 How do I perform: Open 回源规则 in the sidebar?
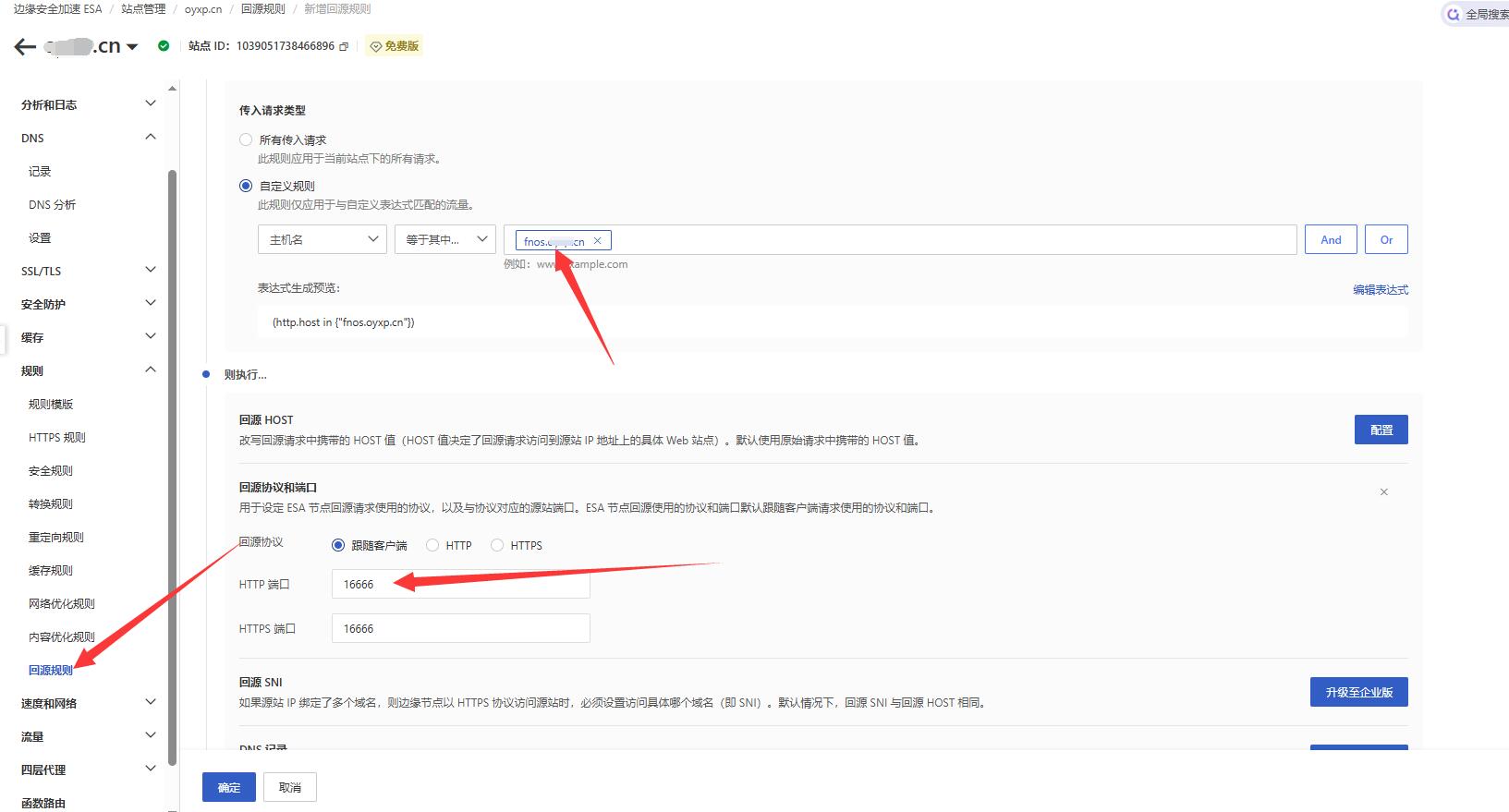[51, 671]
